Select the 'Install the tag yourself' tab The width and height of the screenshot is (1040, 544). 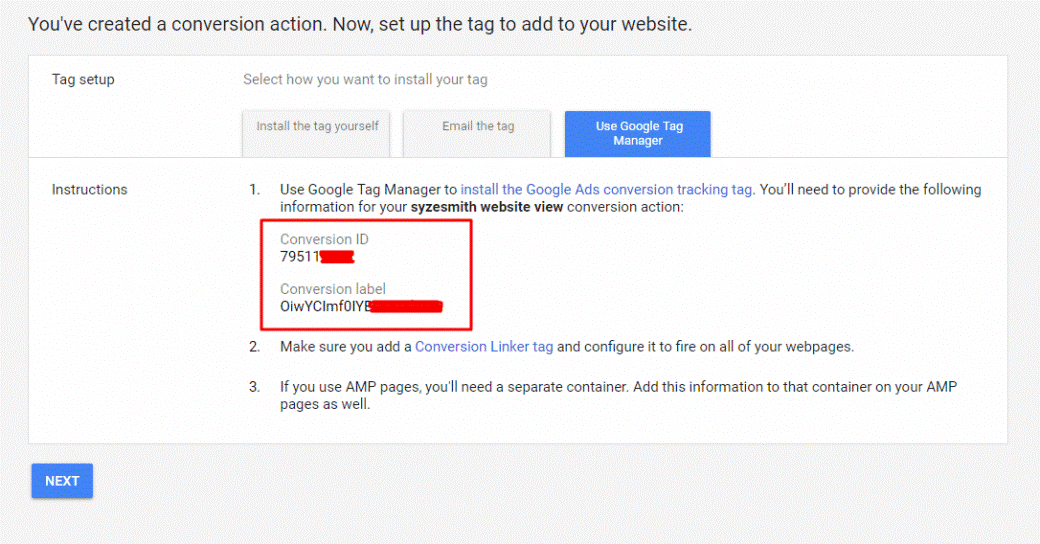pos(316,133)
